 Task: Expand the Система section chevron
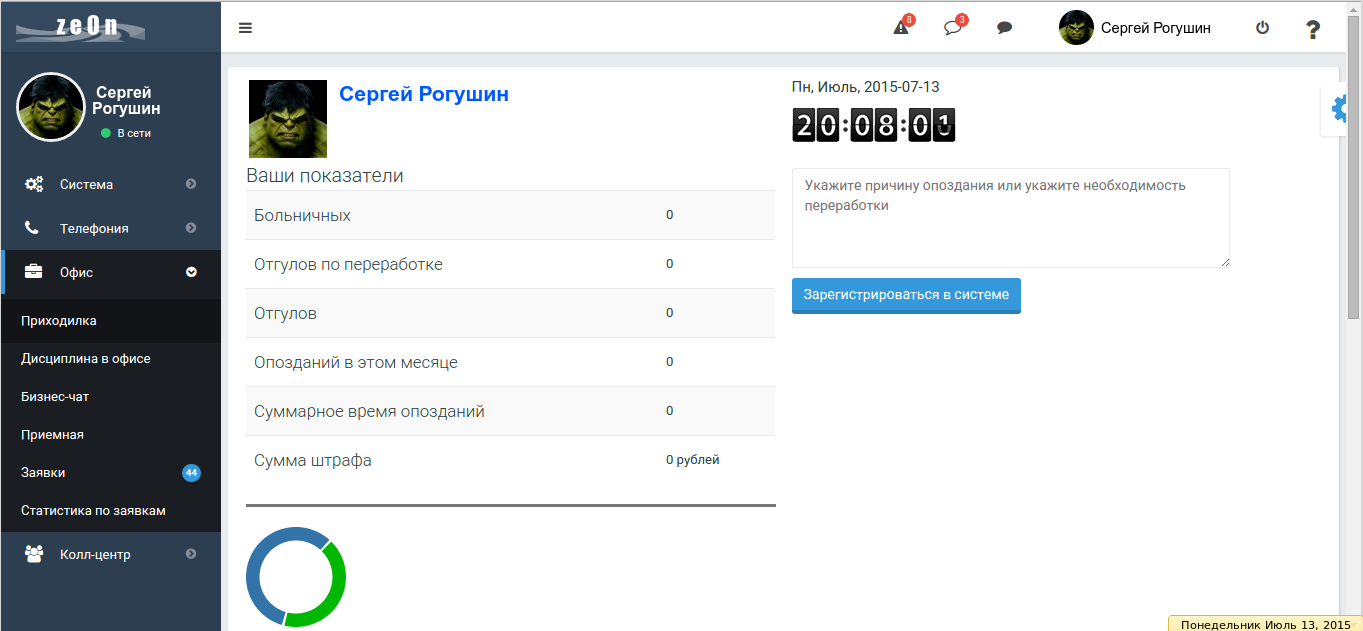pyautogui.click(x=191, y=184)
